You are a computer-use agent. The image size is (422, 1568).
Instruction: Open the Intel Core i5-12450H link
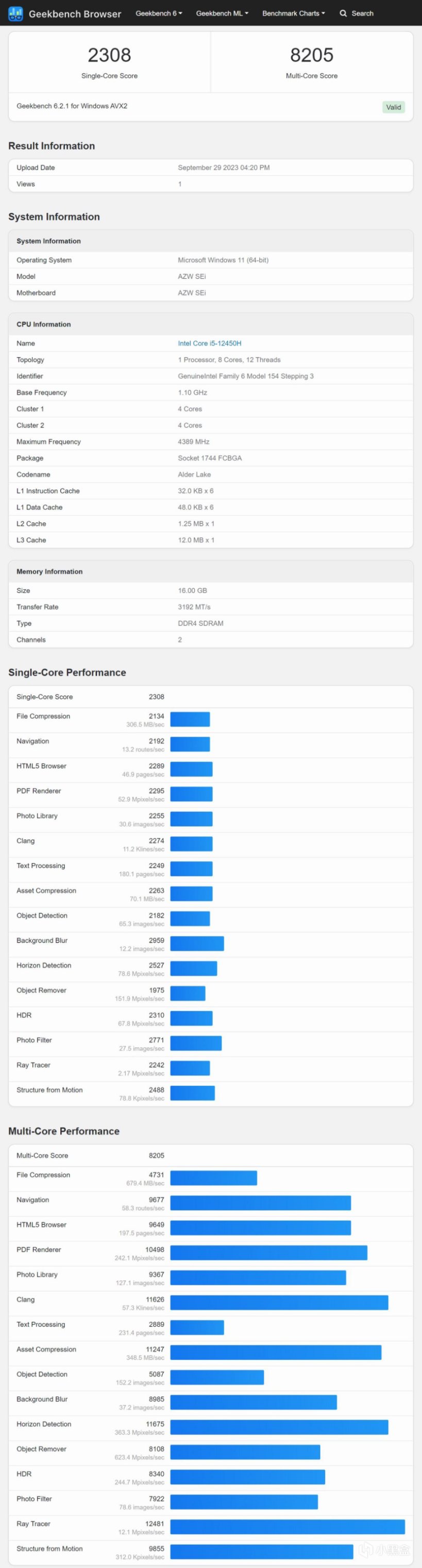click(x=209, y=343)
